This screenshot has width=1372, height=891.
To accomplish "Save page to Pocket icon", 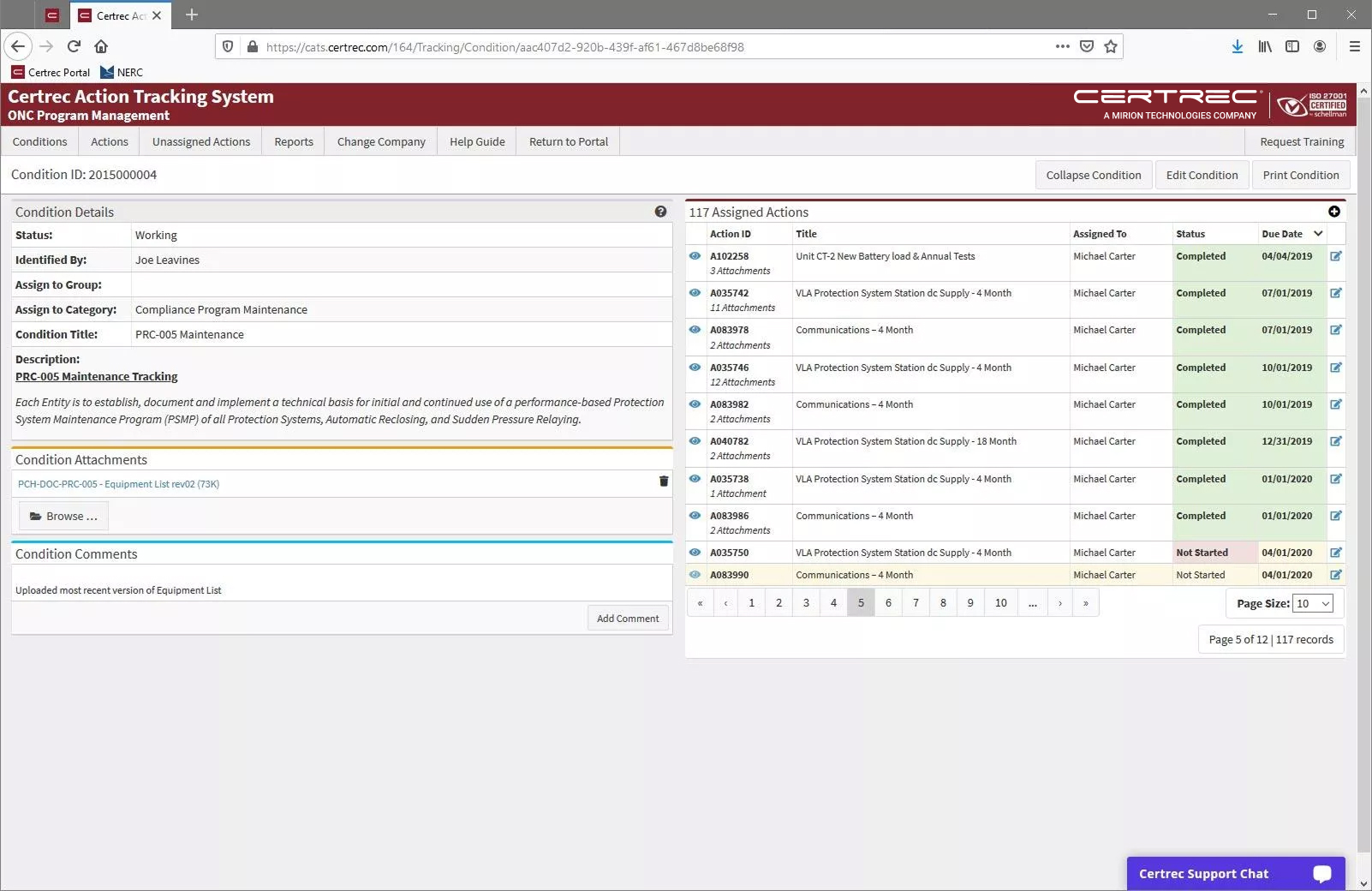I will [x=1087, y=46].
